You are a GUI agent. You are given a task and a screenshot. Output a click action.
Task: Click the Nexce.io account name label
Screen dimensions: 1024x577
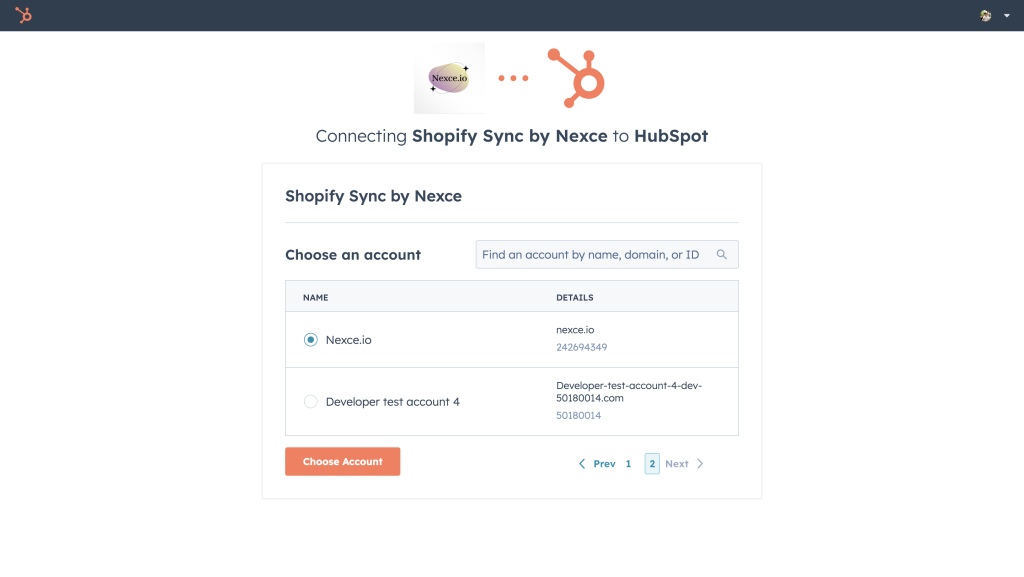pyautogui.click(x=349, y=340)
